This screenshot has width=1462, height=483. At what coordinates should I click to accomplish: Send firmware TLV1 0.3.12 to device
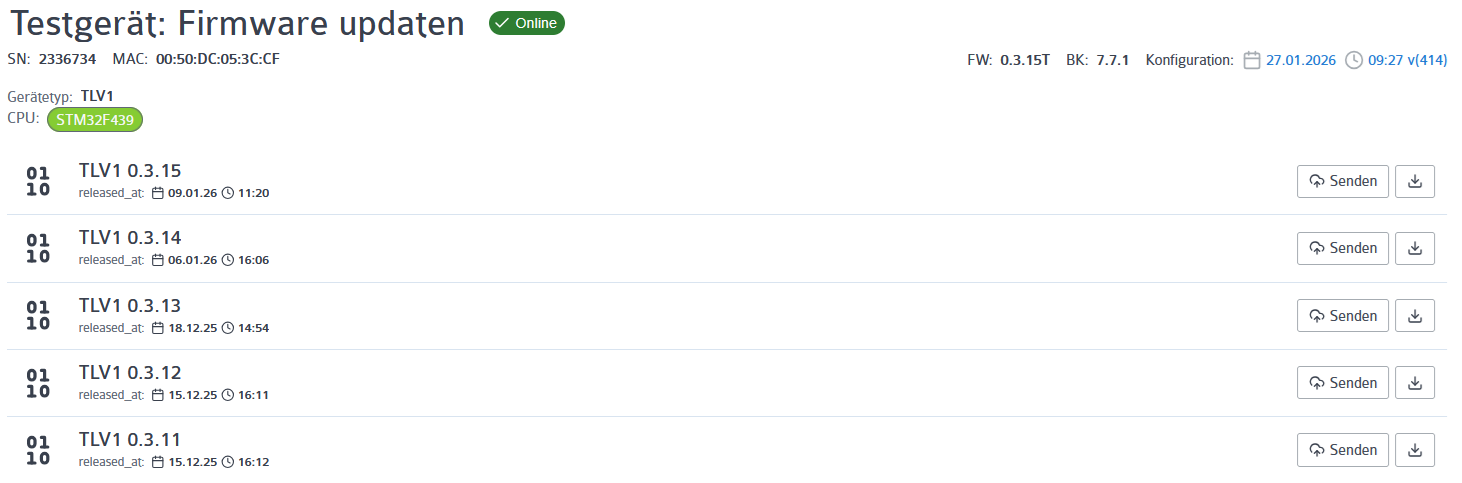1342,383
